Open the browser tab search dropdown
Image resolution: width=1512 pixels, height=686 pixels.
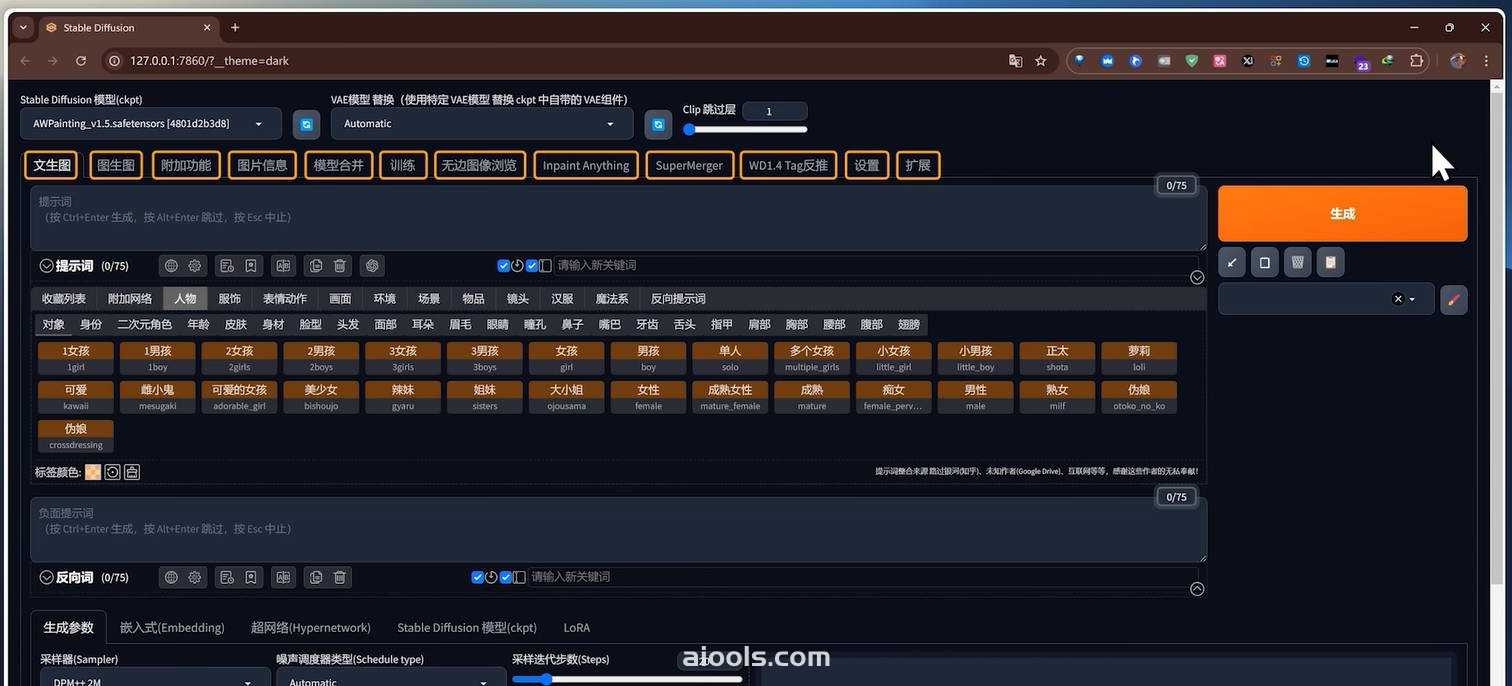click(23, 27)
